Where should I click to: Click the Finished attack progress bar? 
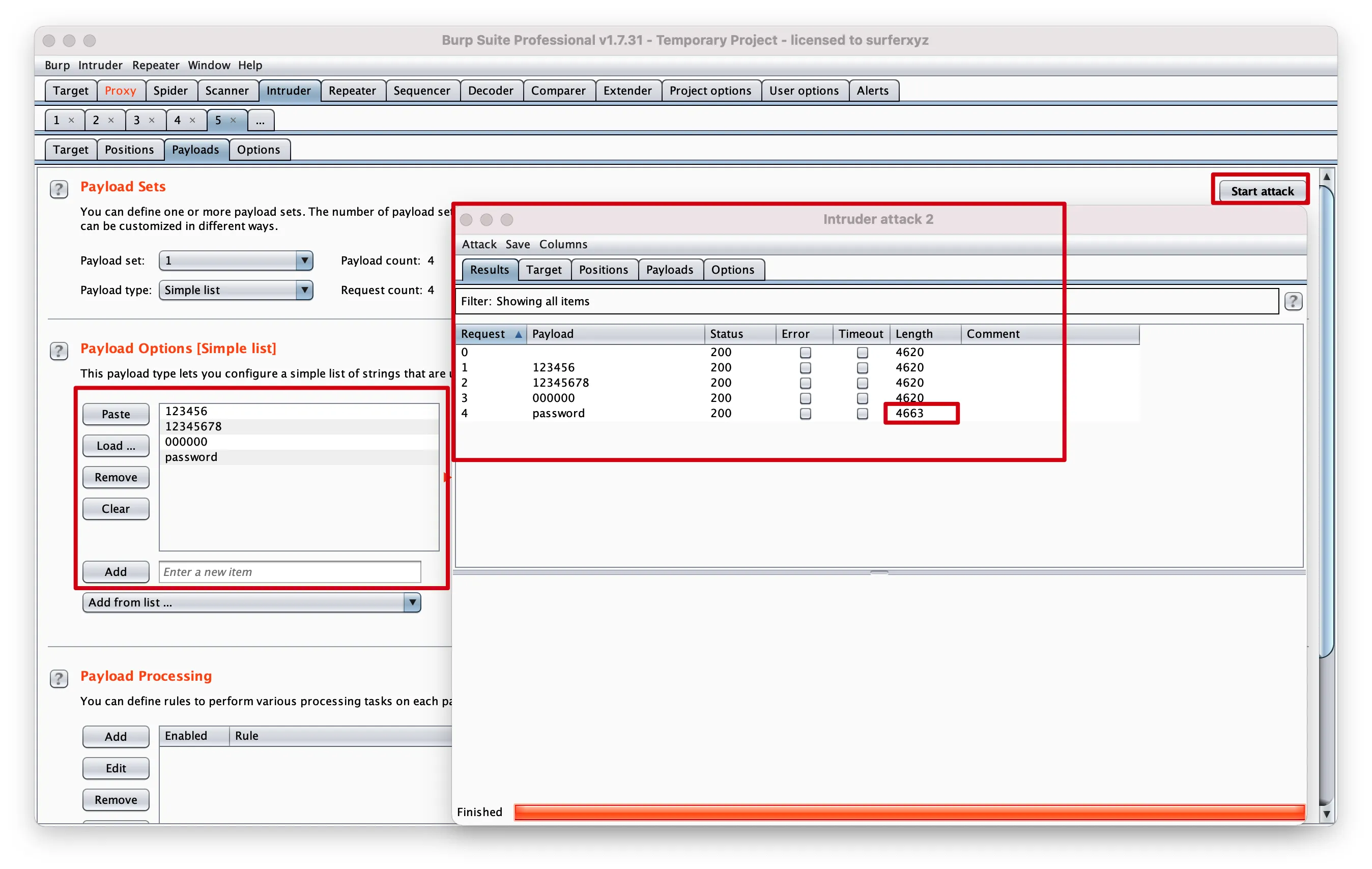coord(909,812)
